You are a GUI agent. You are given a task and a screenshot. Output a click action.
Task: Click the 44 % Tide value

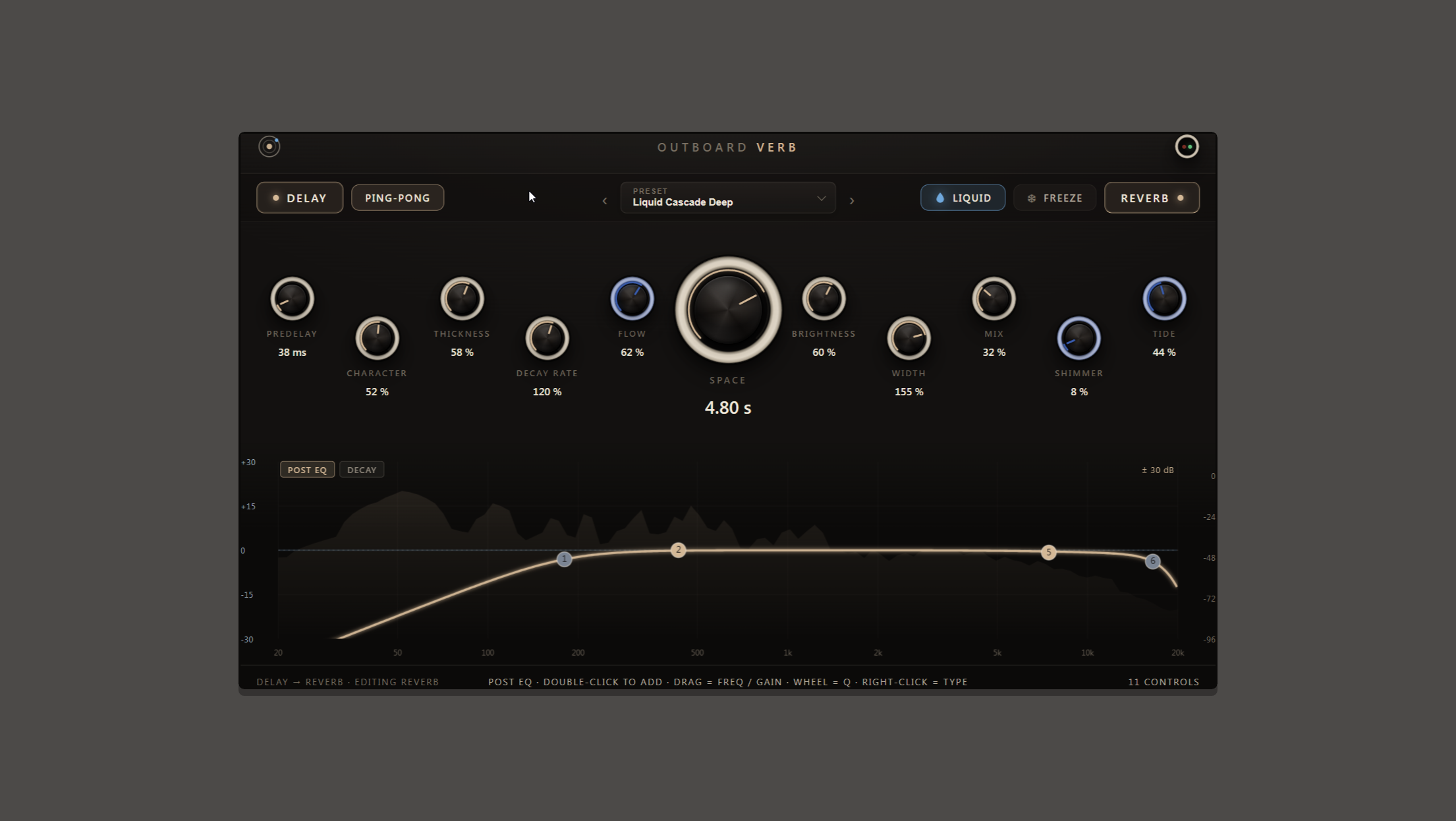1163,353
